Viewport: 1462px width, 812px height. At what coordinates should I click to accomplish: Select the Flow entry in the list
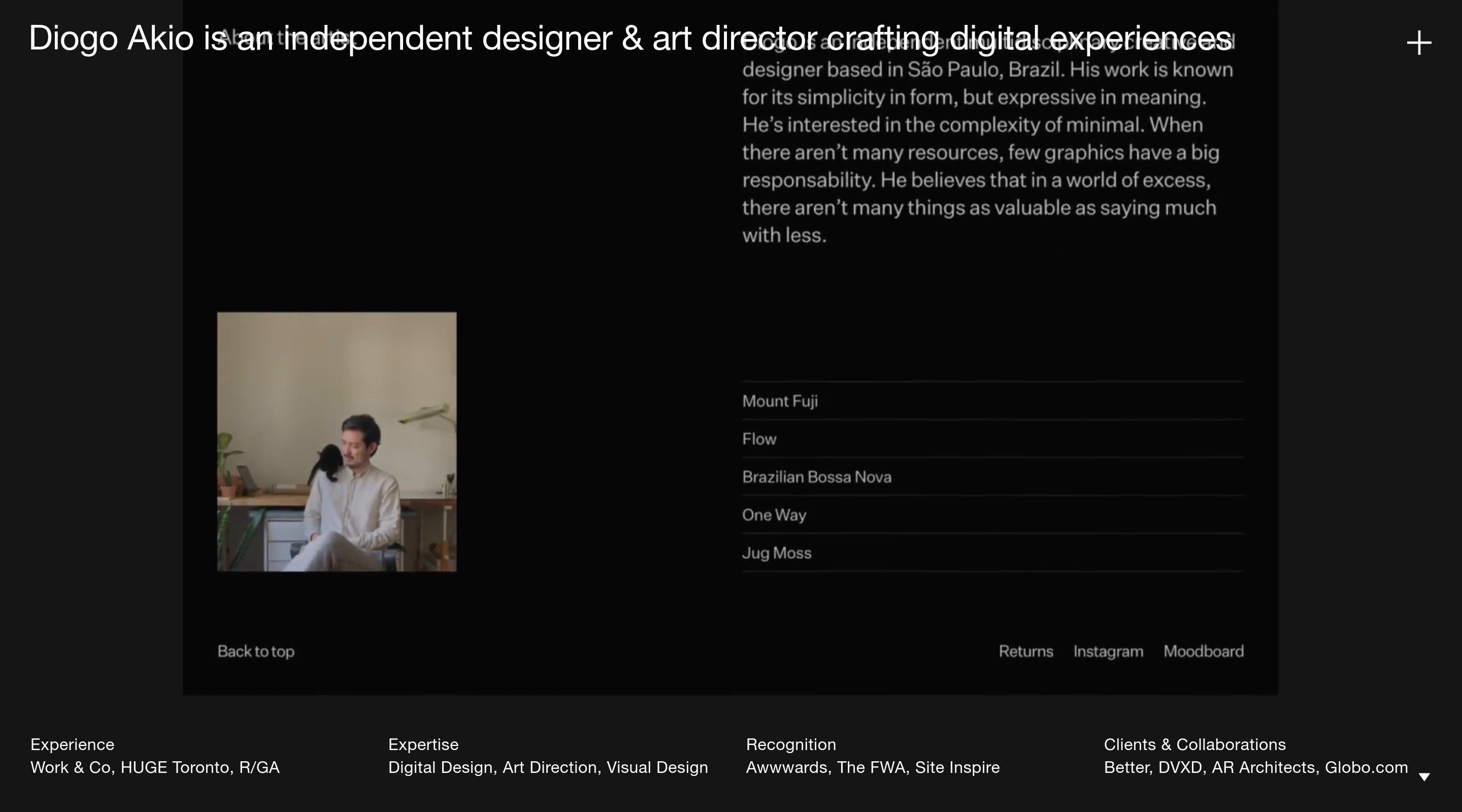759,439
